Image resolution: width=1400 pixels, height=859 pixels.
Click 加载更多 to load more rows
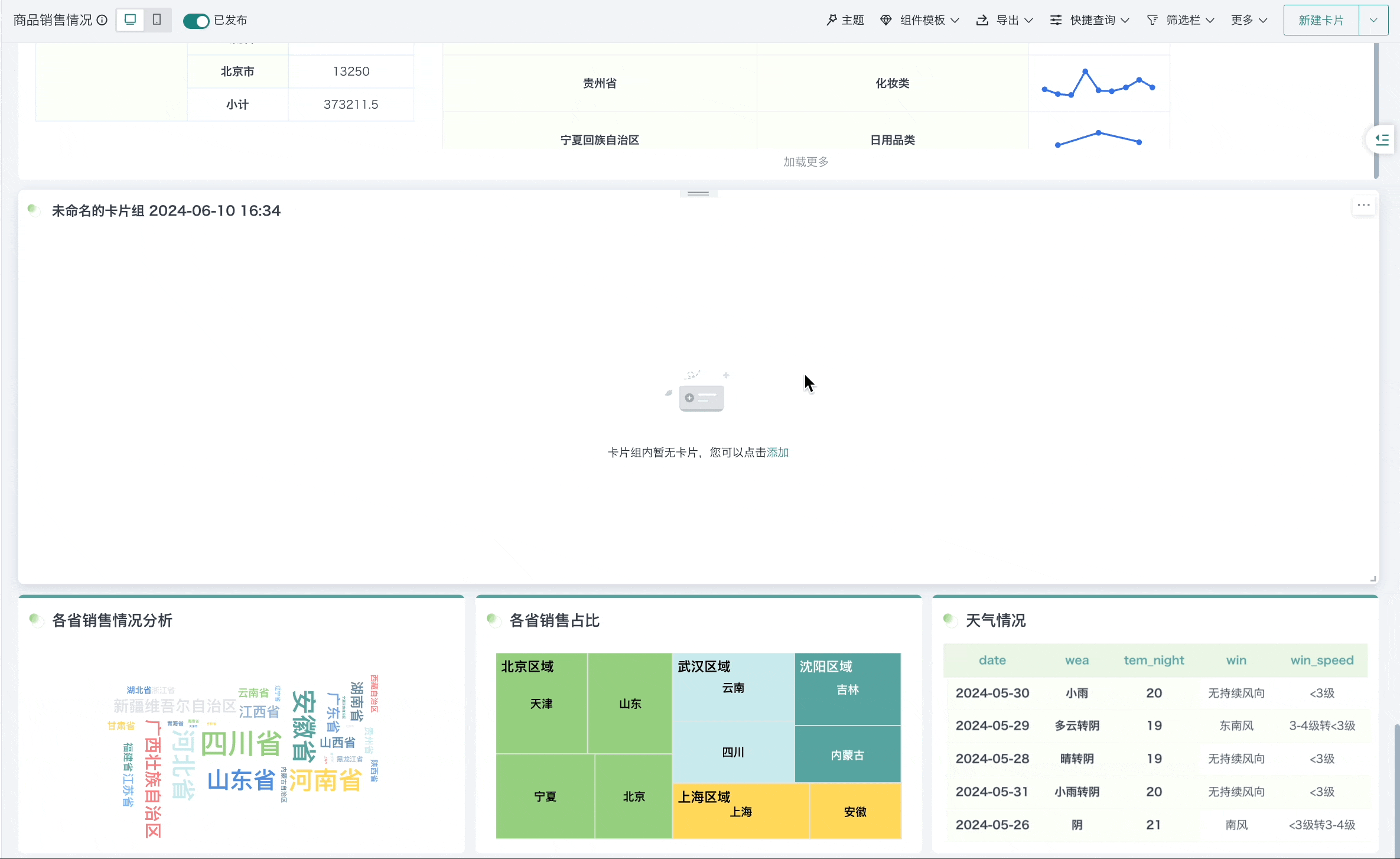806,162
